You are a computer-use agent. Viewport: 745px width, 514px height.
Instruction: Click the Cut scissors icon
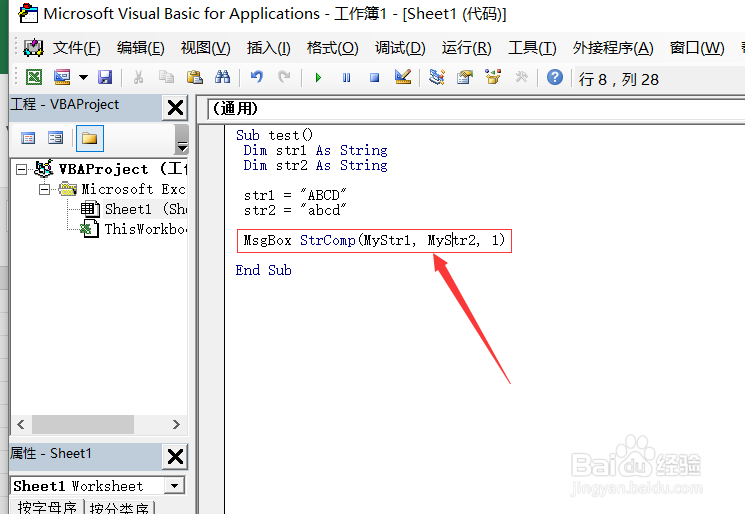point(138,77)
